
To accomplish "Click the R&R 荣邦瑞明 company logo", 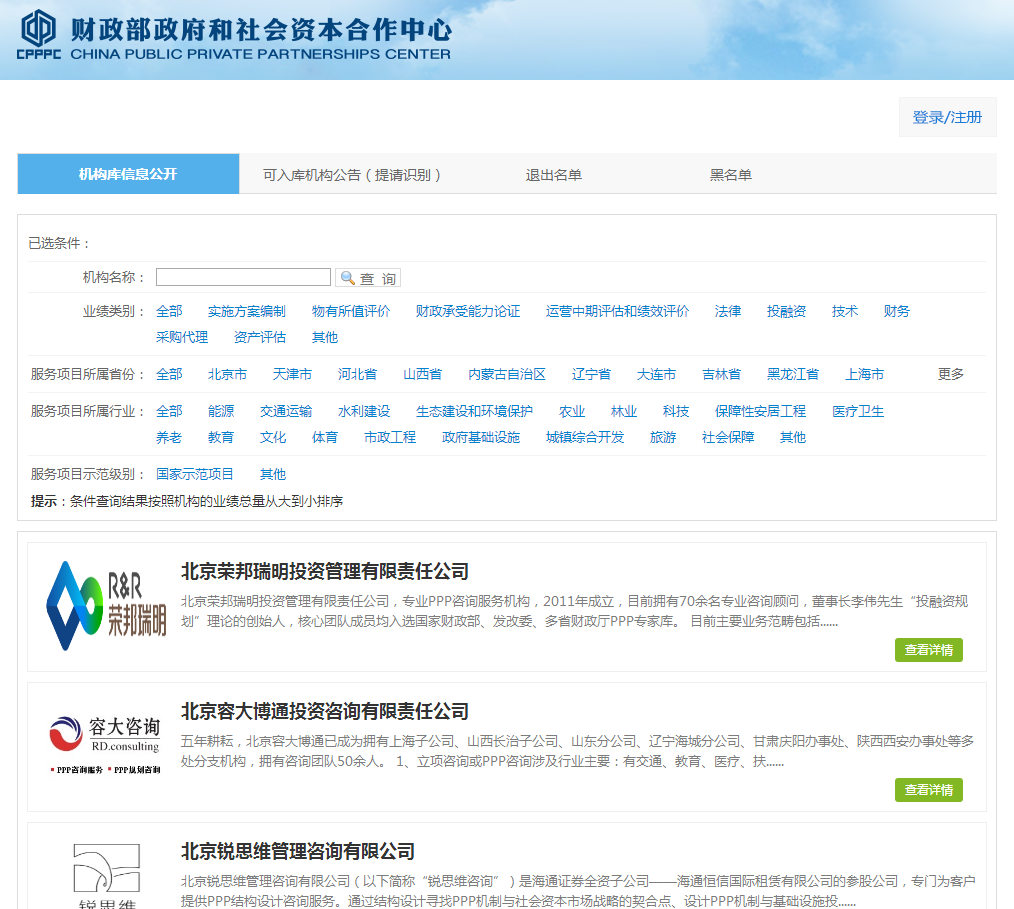I will pyautogui.click(x=107, y=606).
